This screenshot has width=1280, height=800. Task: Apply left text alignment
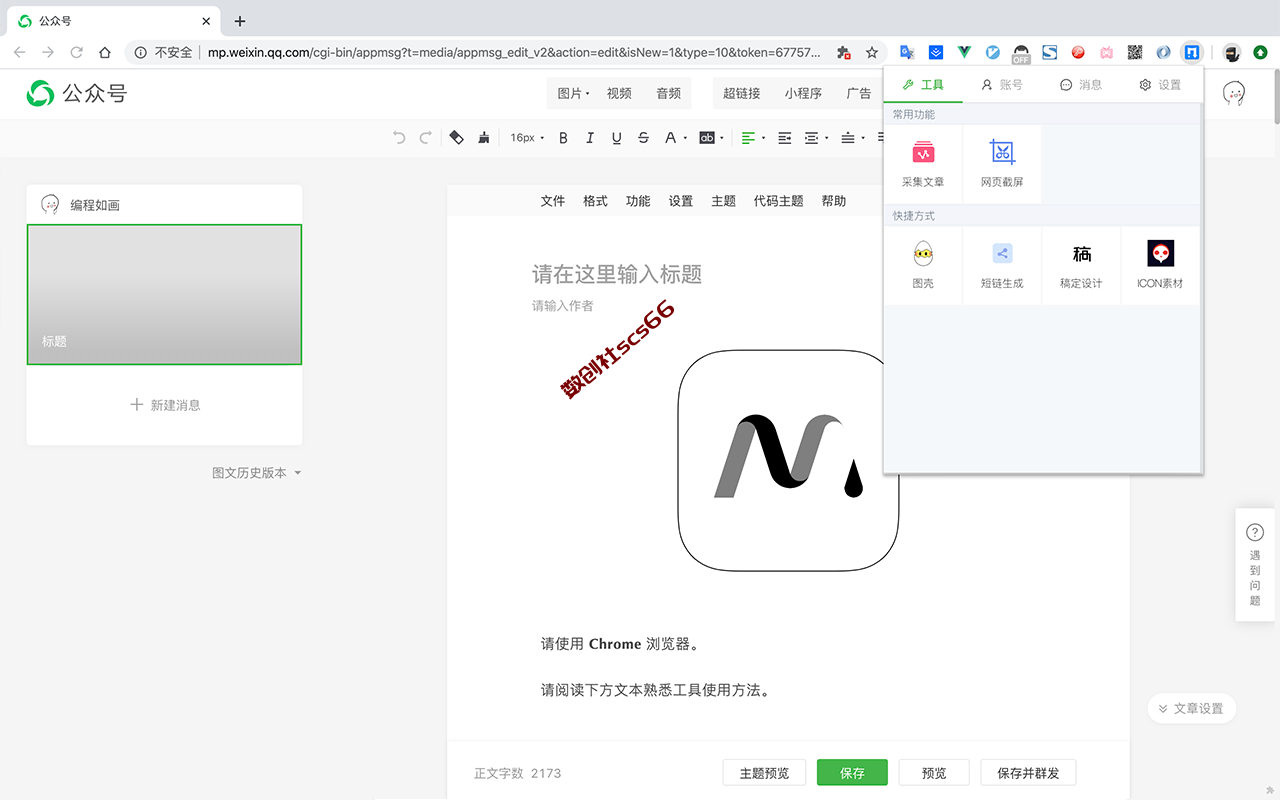(748, 138)
